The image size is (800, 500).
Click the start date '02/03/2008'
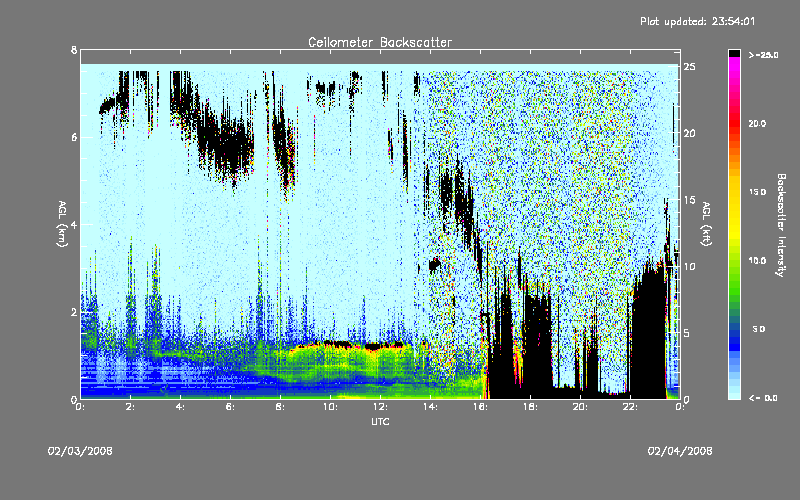(80, 451)
